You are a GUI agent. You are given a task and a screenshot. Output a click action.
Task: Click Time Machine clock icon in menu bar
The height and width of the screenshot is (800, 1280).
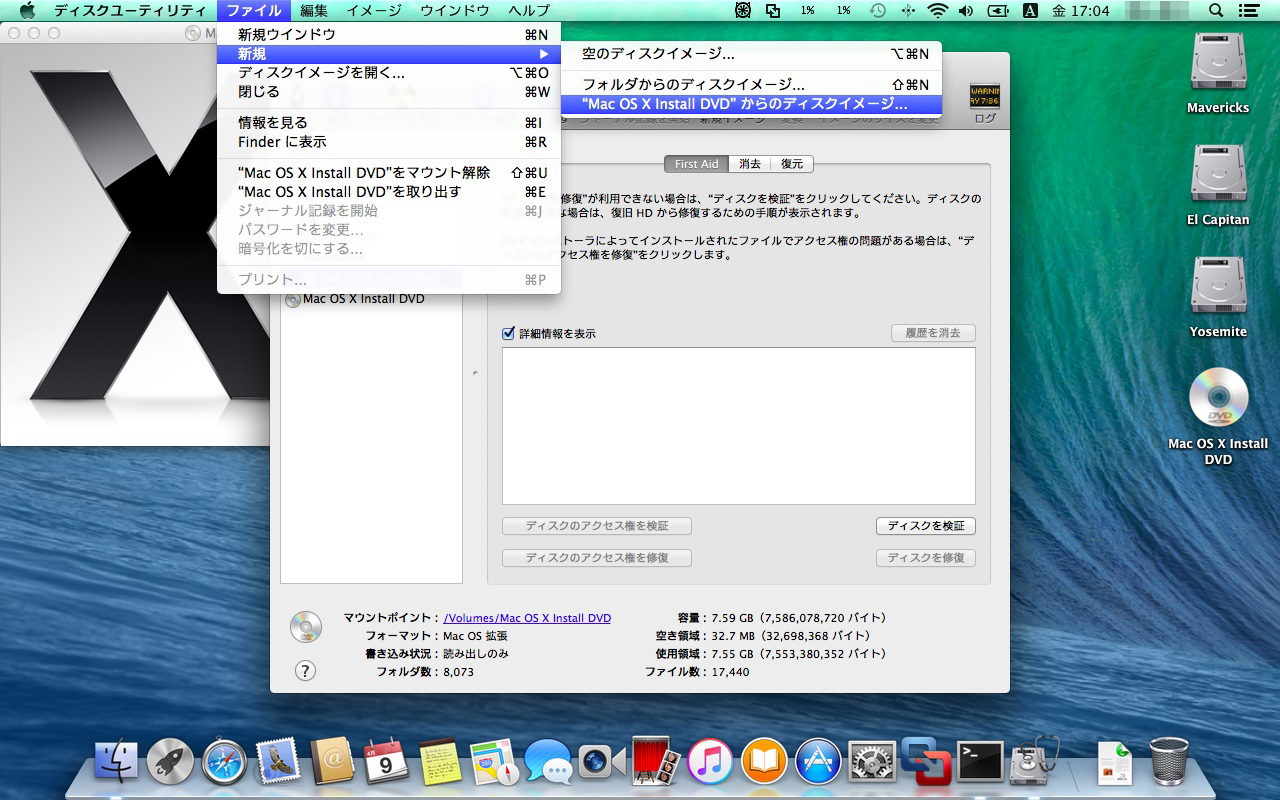point(877,11)
